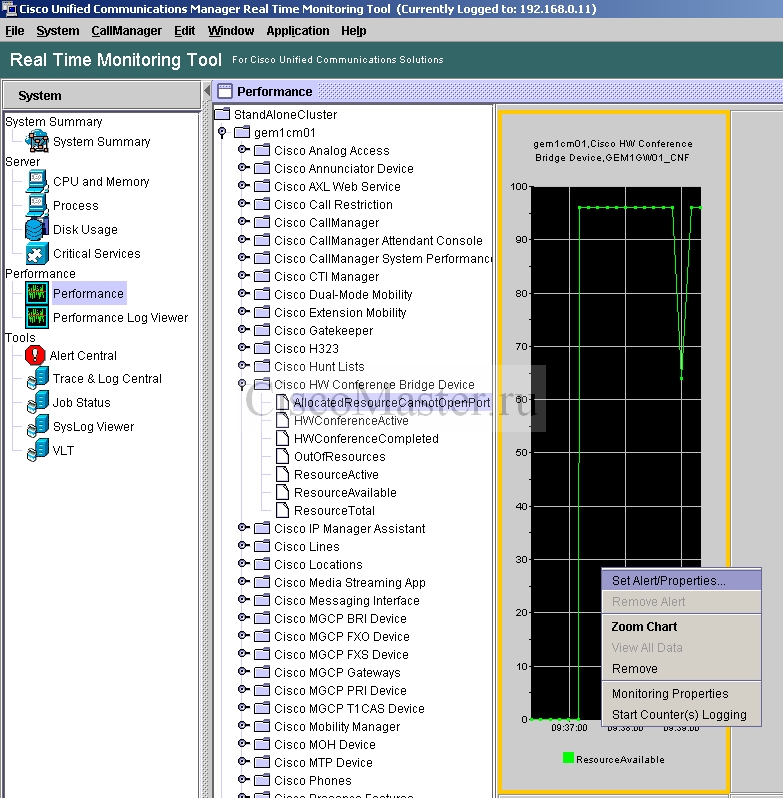Open the Edit menu
Image resolution: width=783 pixels, height=798 pixels.
184,31
